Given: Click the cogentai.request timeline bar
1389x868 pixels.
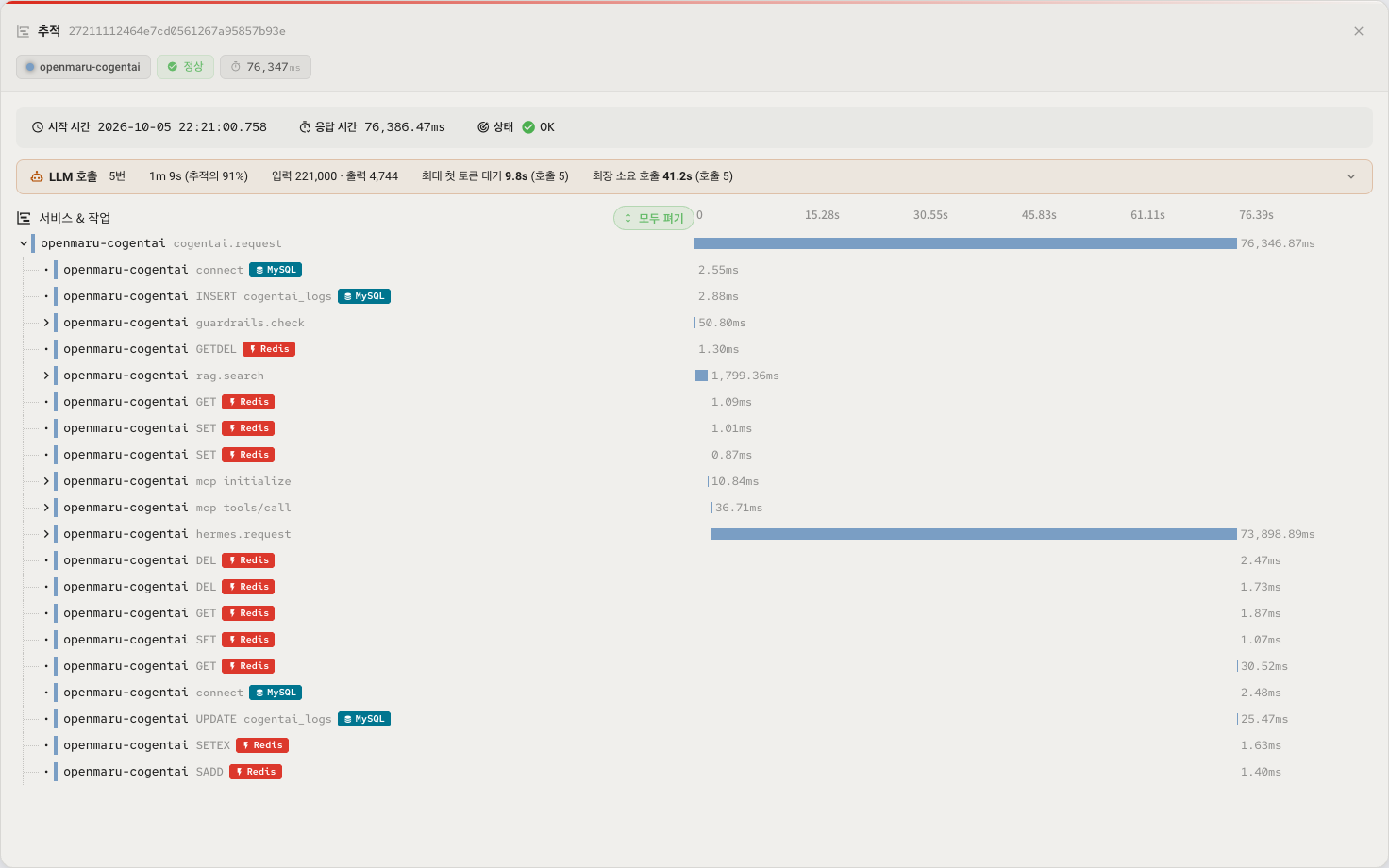Looking at the screenshot, I should [965, 243].
